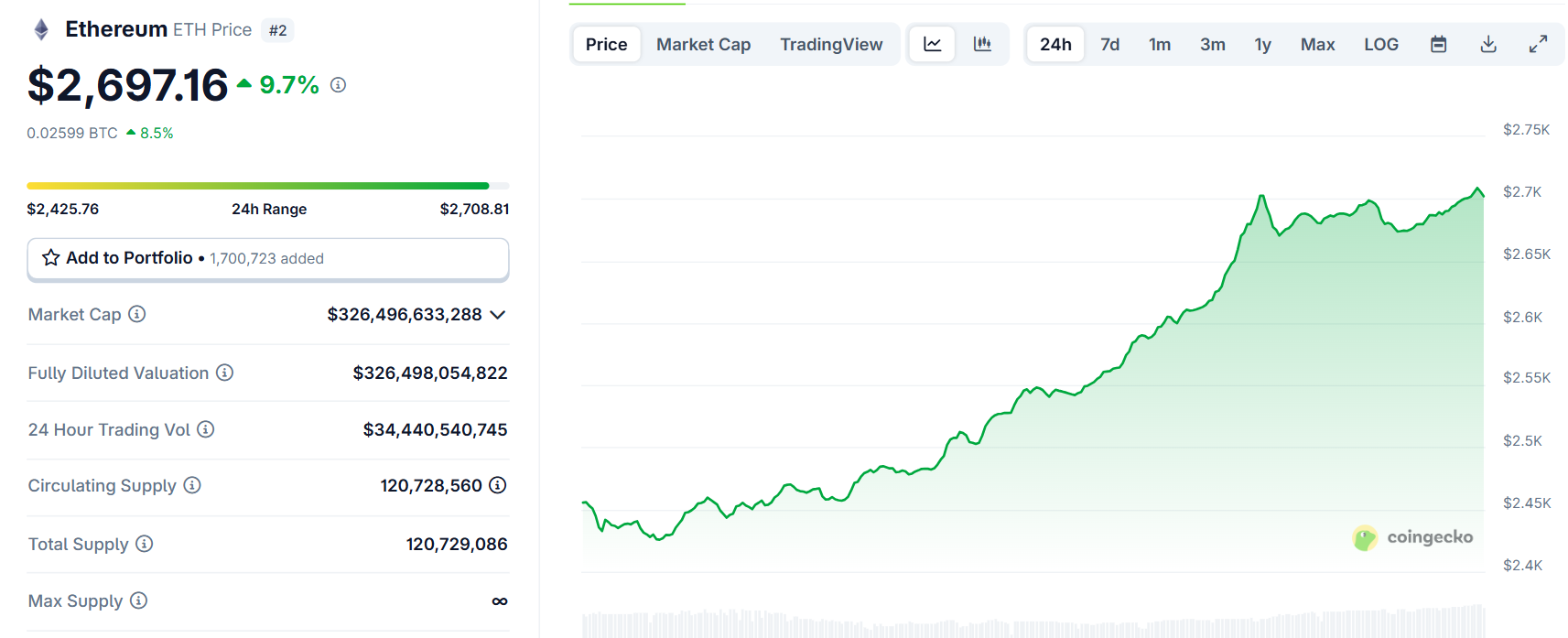Show Total Supply info icon
The image size is (1568, 638).
click(145, 544)
